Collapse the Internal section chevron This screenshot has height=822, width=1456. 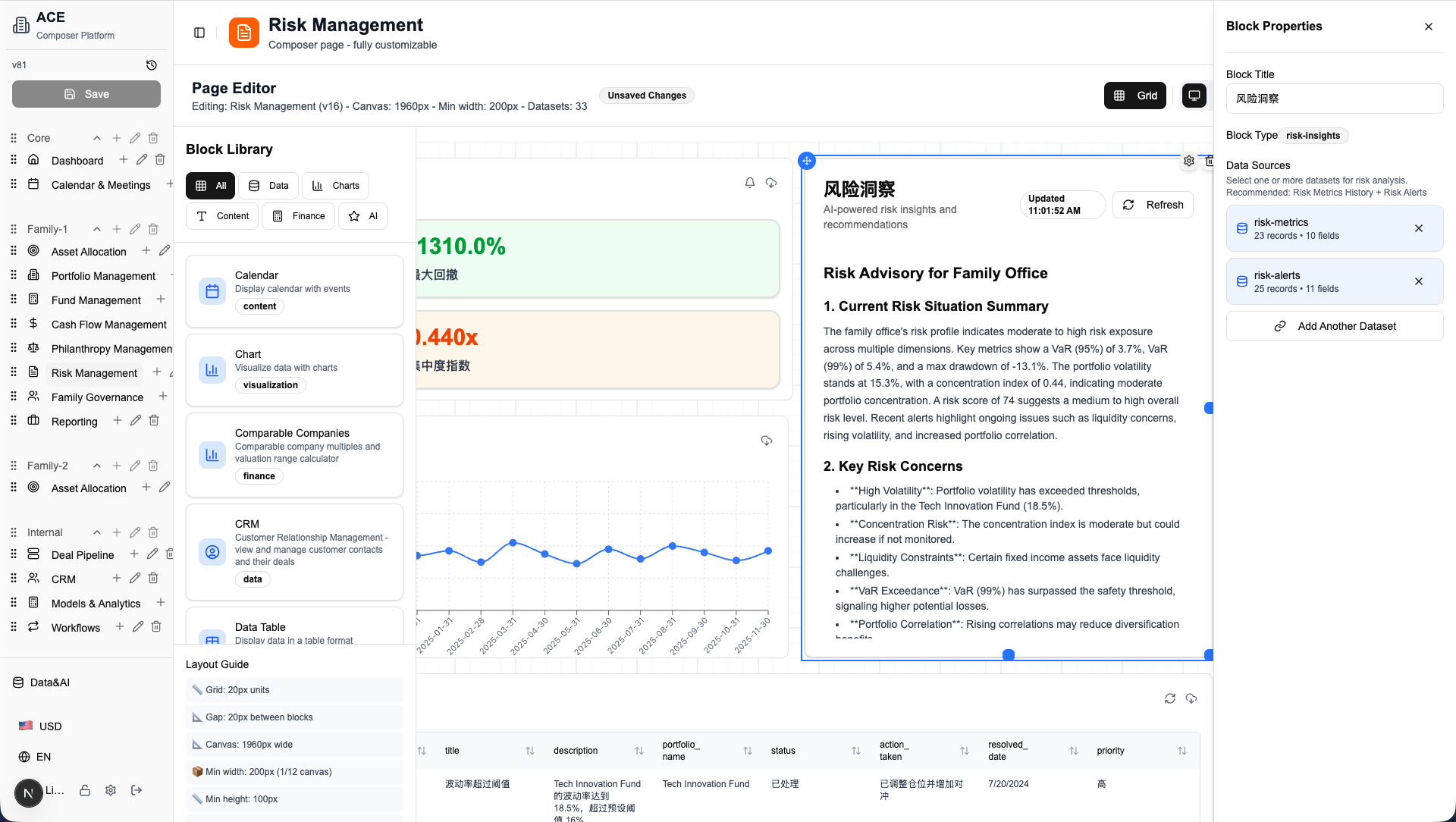tap(97, 532)
